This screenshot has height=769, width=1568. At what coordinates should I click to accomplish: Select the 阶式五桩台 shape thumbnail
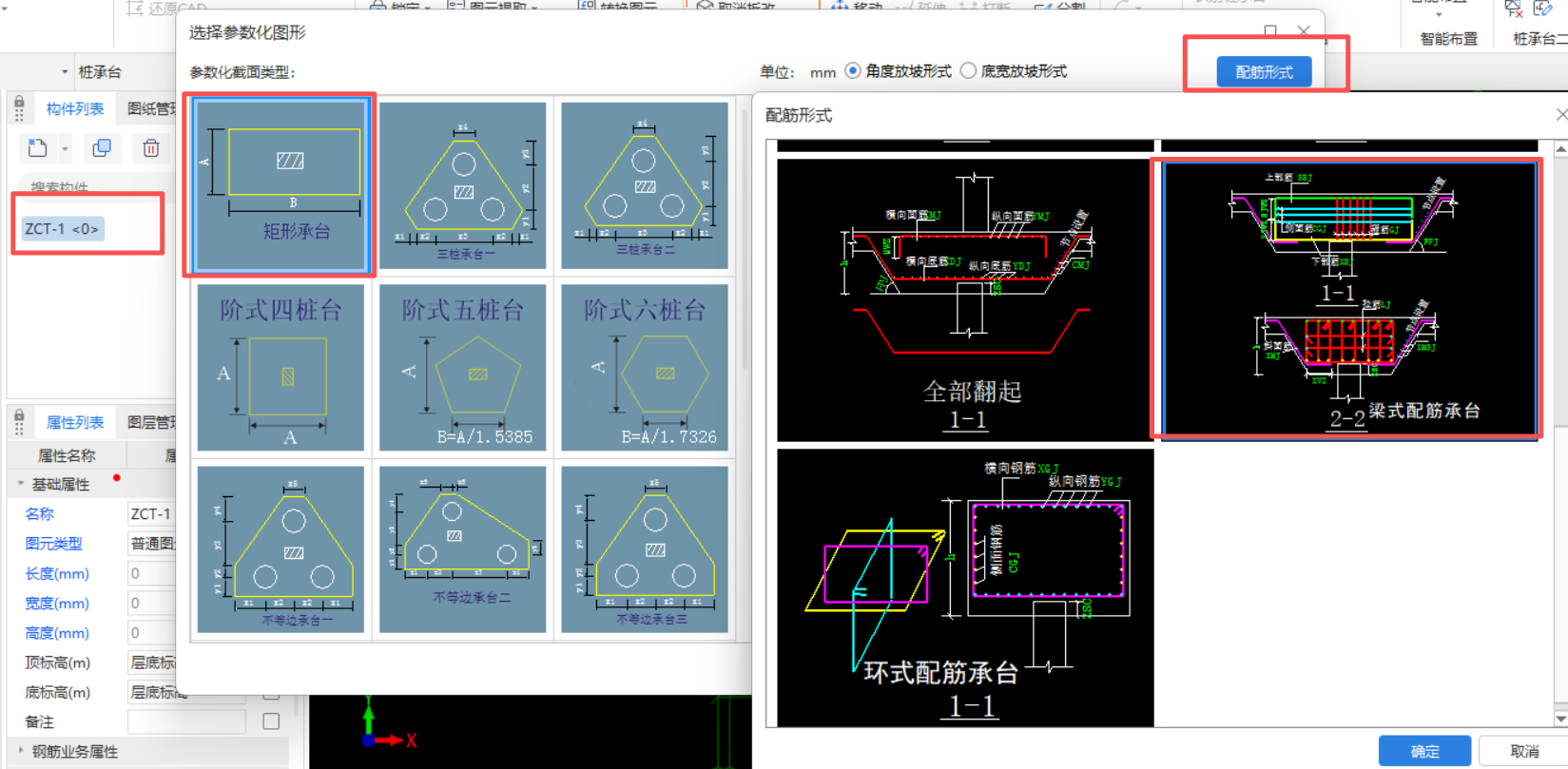[x=462, y=367]
